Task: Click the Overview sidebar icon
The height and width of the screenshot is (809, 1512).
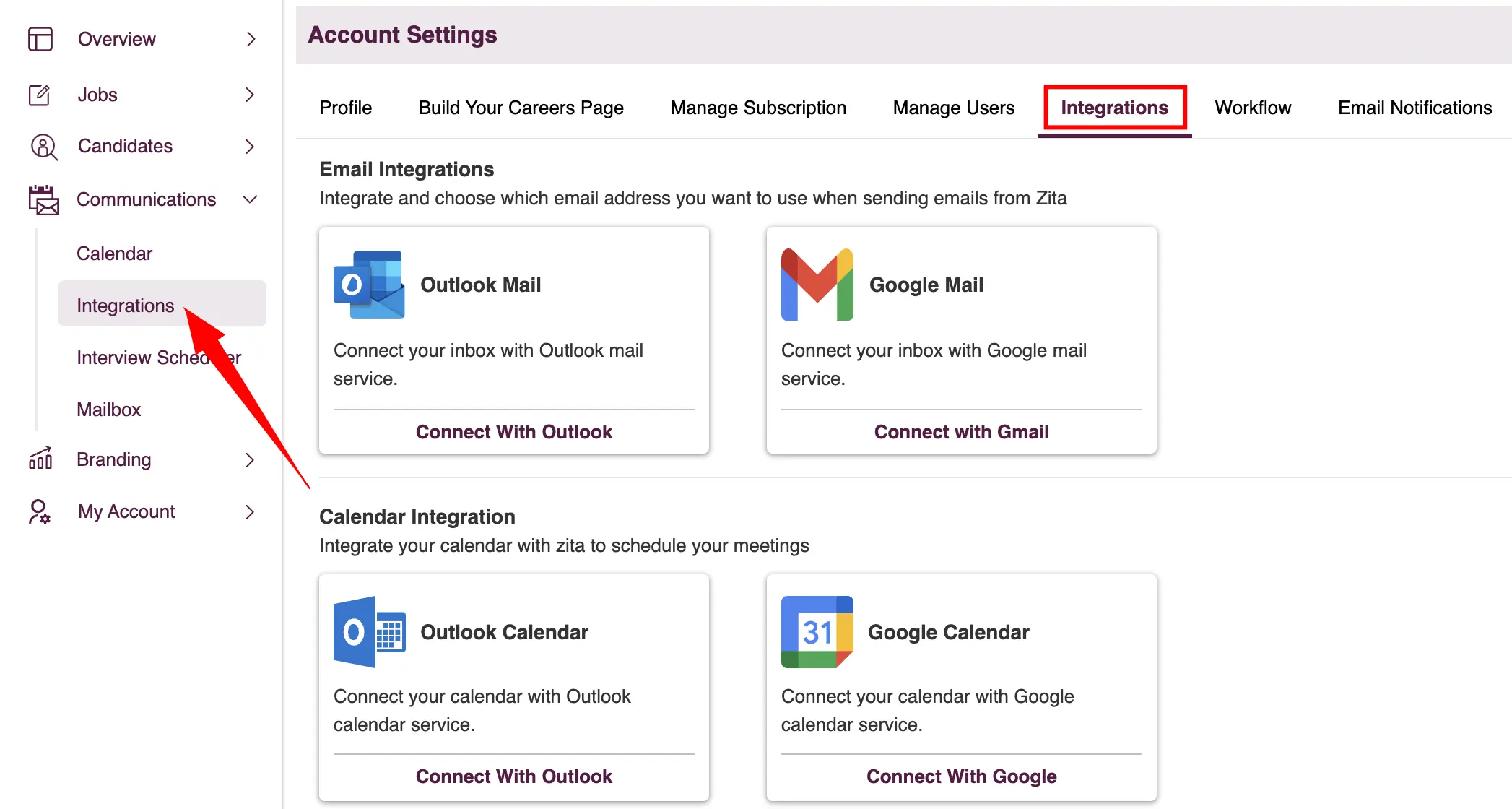Action: (40, 39)
